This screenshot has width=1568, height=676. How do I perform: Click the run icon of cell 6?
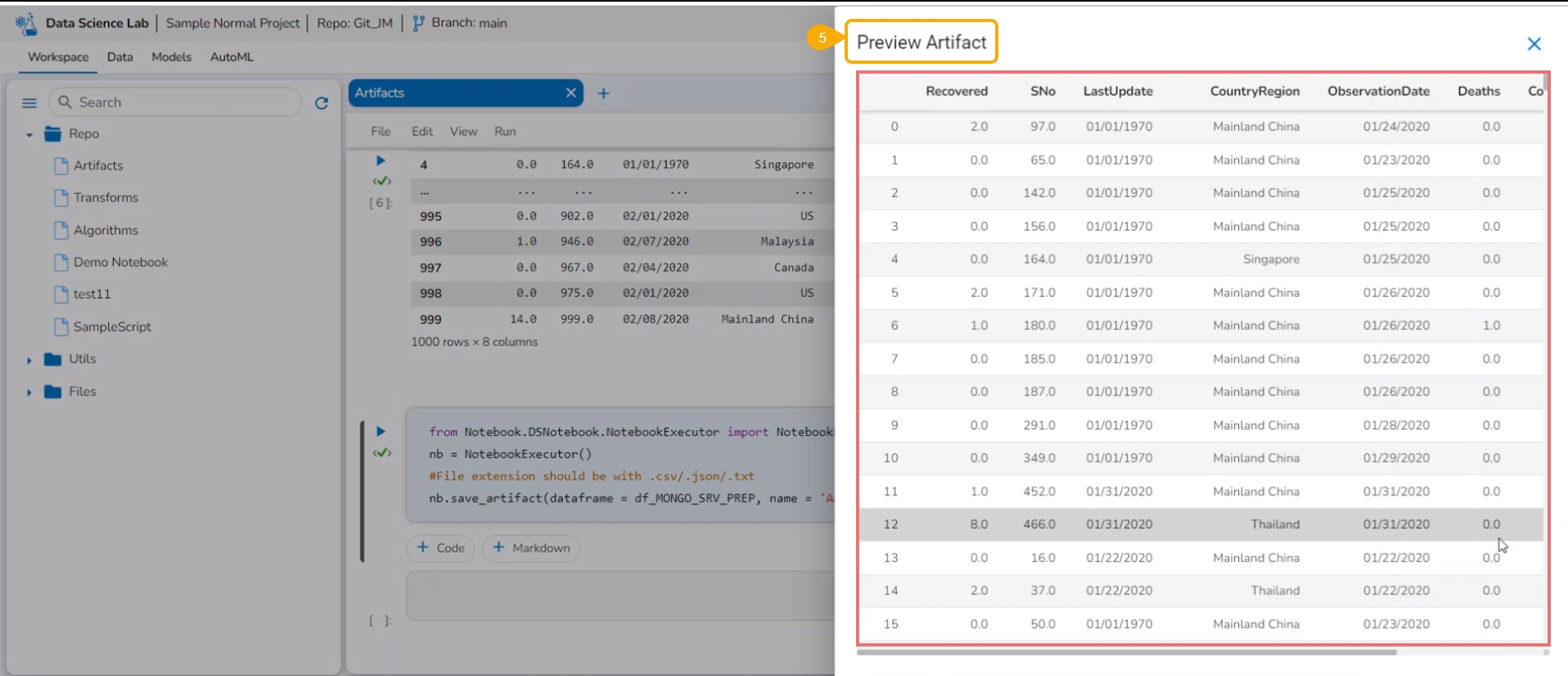pyautogui.click(x=381, y=161)
